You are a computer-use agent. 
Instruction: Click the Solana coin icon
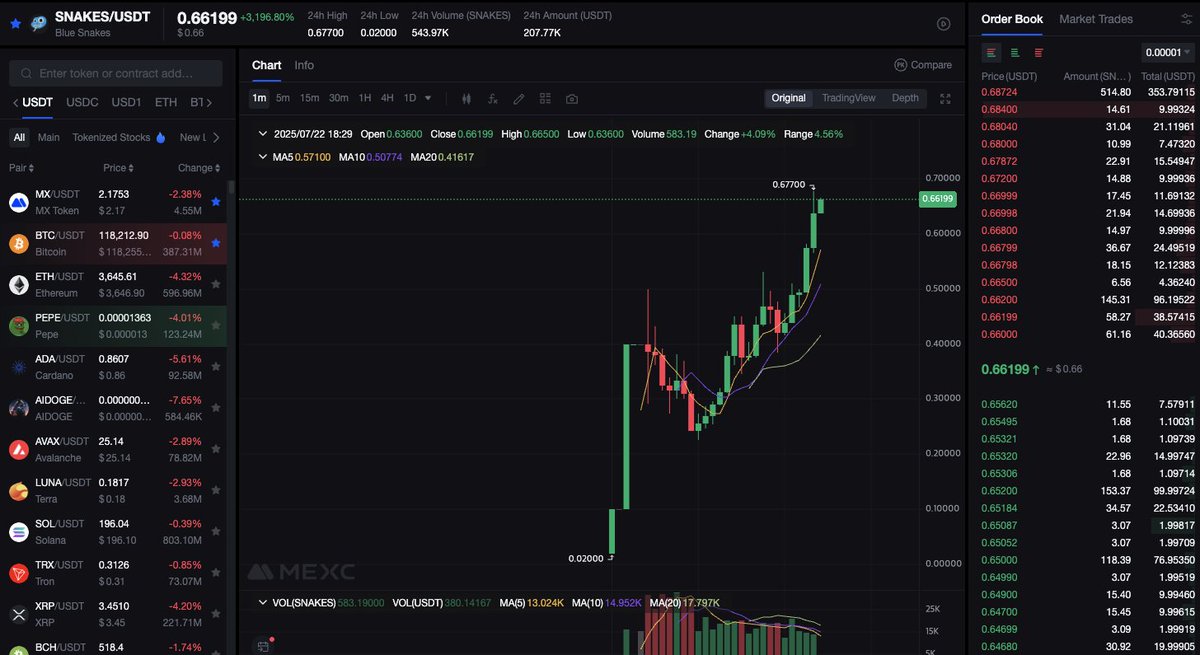click(x=18, y=532)
